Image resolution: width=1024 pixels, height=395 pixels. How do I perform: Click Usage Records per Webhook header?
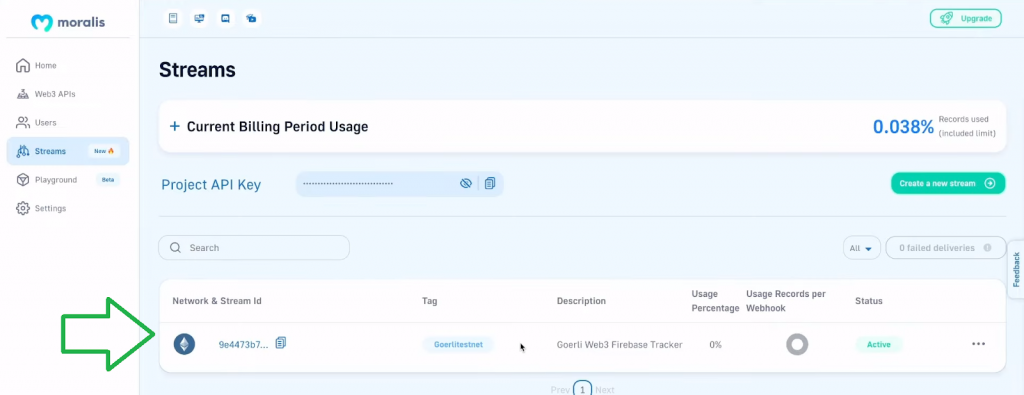click(786, 301)
